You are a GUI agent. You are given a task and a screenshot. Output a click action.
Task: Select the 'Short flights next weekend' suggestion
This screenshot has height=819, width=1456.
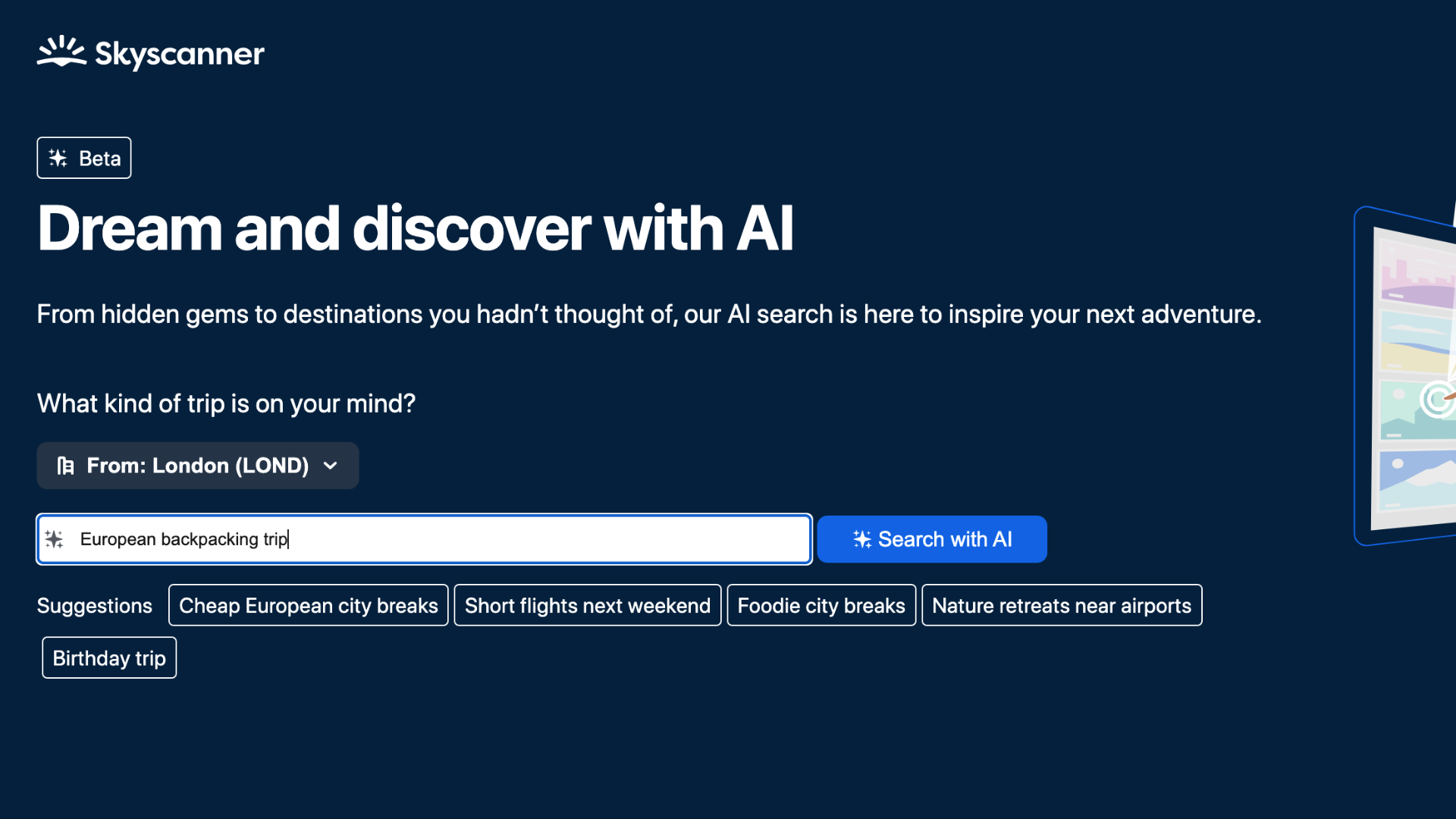pyautogui.click(x=587, y=604)
